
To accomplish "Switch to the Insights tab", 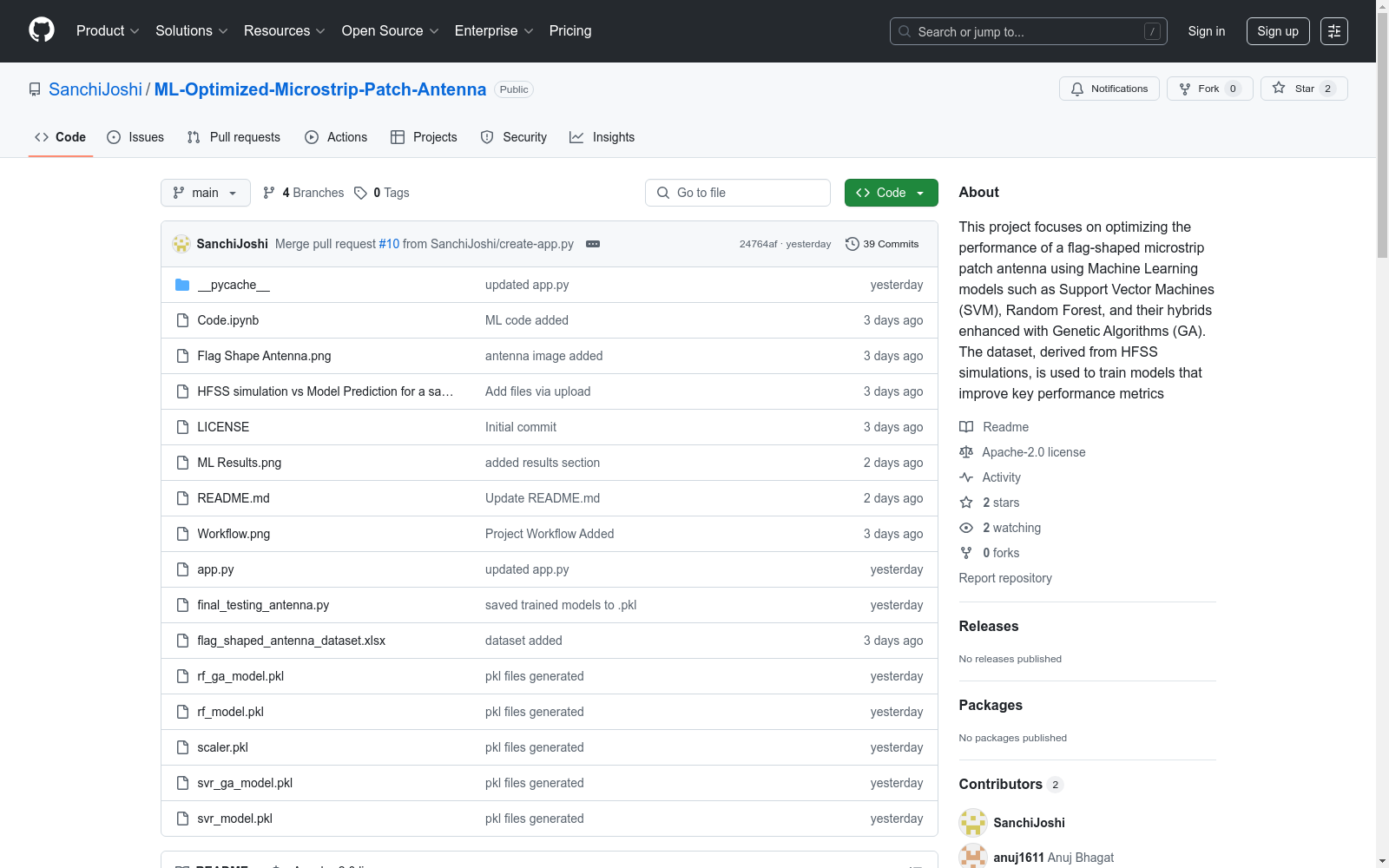I will click(x=602, y=137).
